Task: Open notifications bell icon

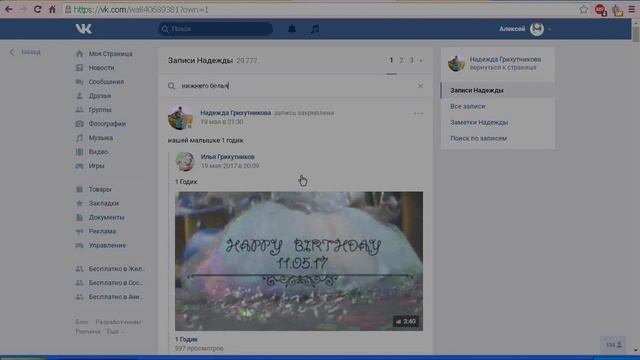Action: 292,29
